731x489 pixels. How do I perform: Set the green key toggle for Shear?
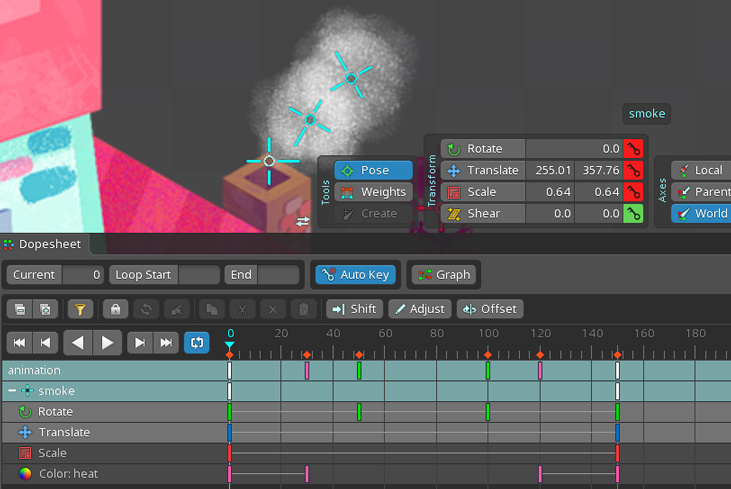click(x=633, y=213)
